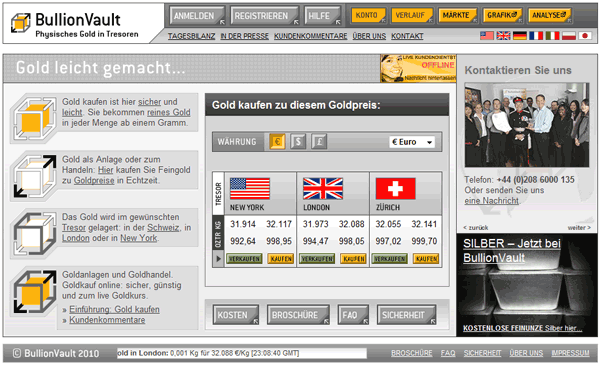Click the KAUFEN button under London
This screenshot has width=600, height=366.
coord(354,259)
